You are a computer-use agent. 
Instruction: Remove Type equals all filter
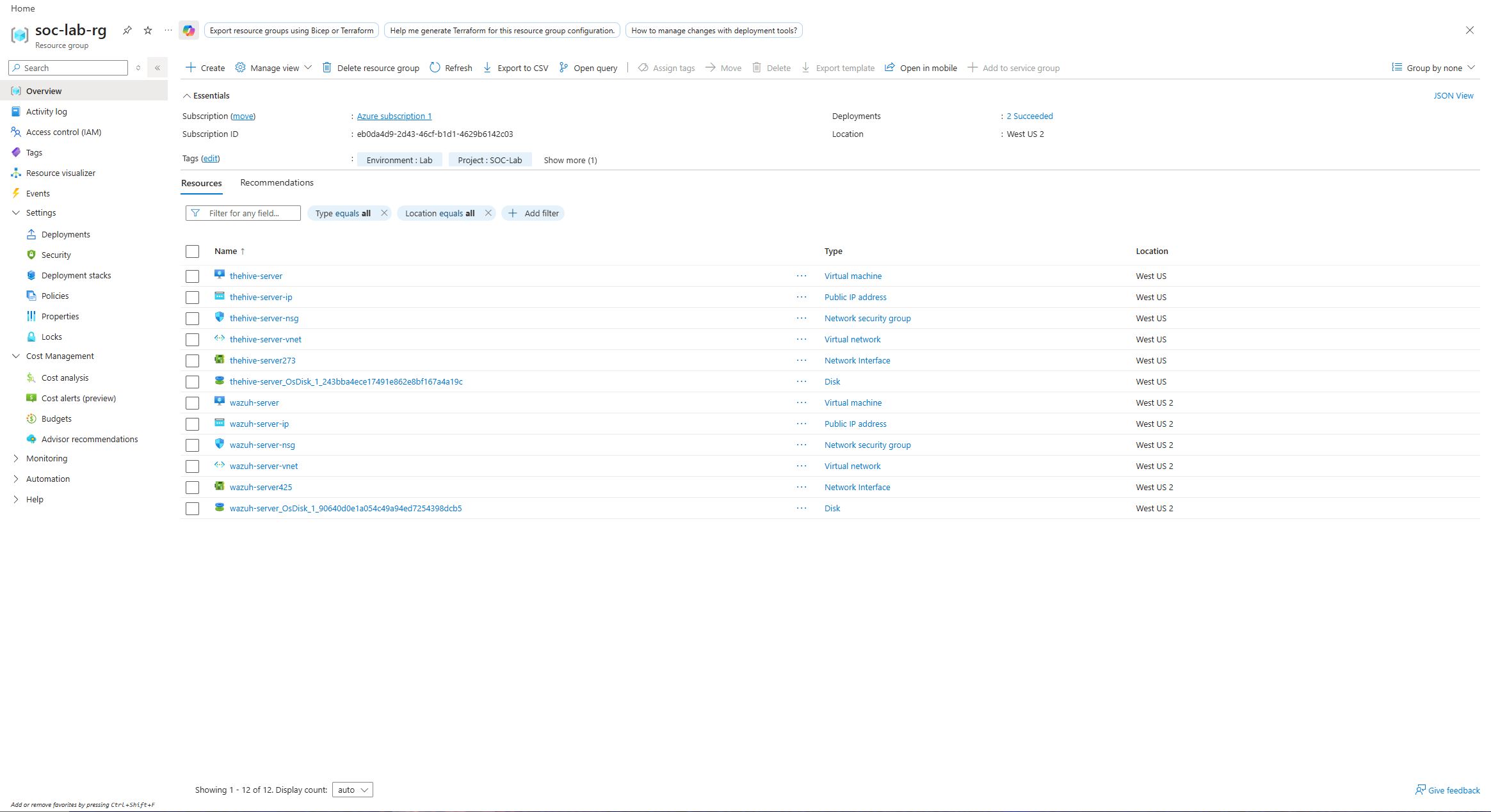click(x=384, y=213)
